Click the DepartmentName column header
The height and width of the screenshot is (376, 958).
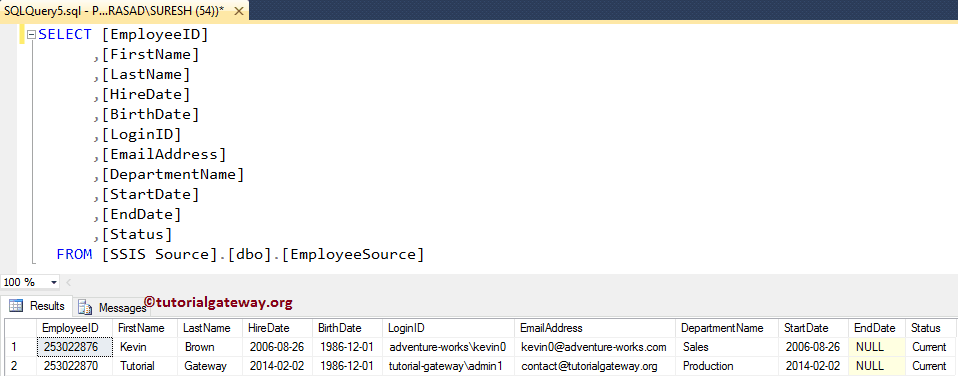pos(727,328)
